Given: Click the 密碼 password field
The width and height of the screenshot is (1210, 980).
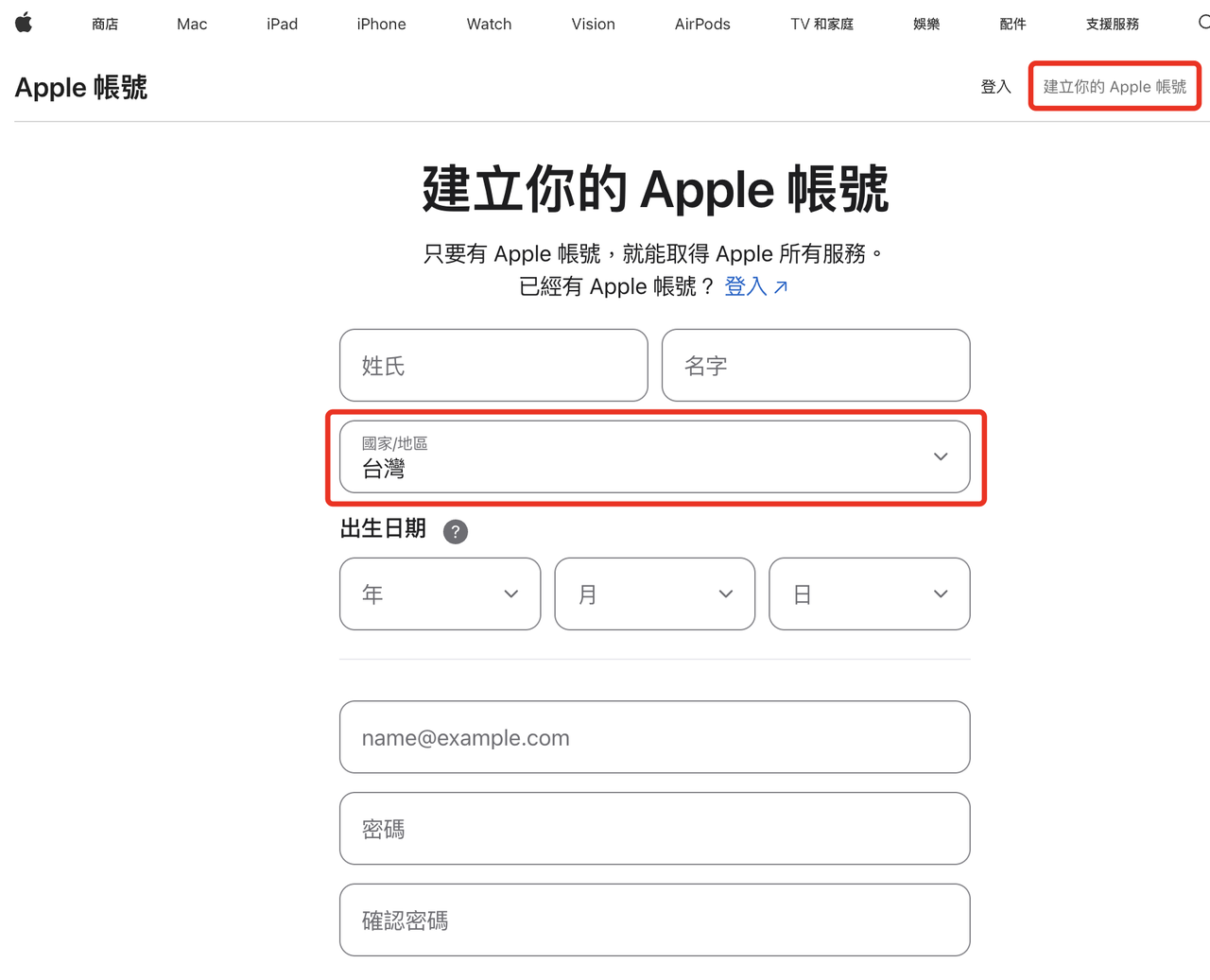Looking at the screenshot, I should (x=655, y=829).
